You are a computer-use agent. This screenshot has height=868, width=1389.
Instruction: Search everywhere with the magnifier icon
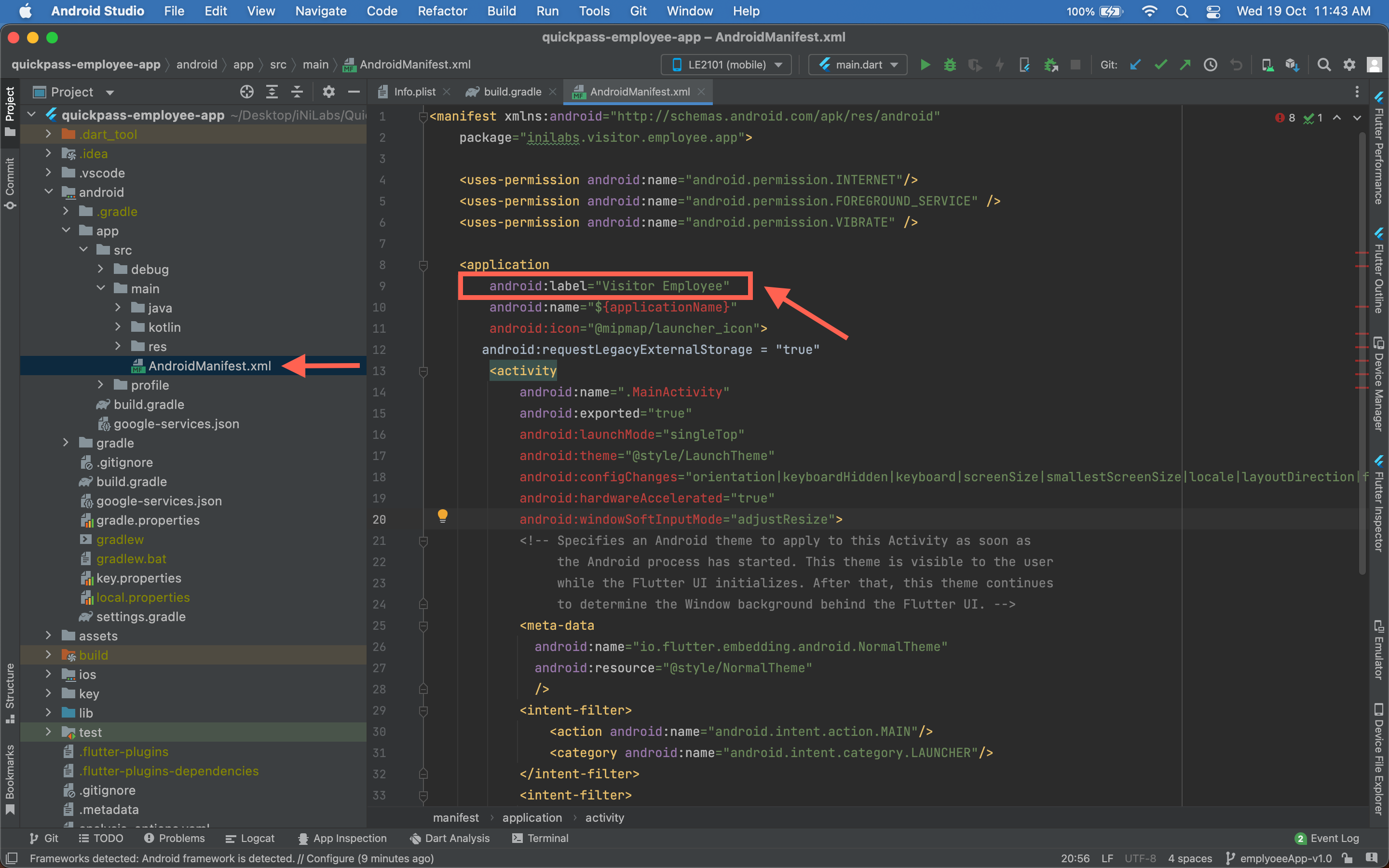pyautogui.click(x=1323, y=64)
